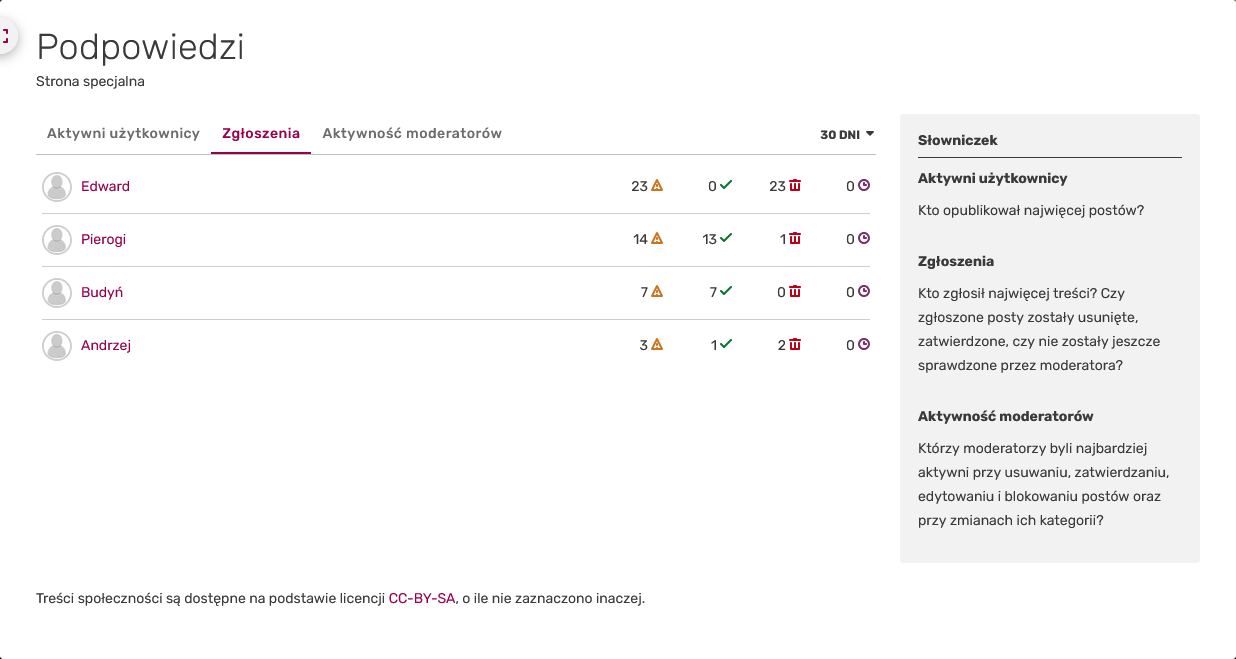The width and height of the screenshot is (1236, 659).
Task: Click the fullscreen bracket icon at top-left edge
Action: (x=5, y=37)
